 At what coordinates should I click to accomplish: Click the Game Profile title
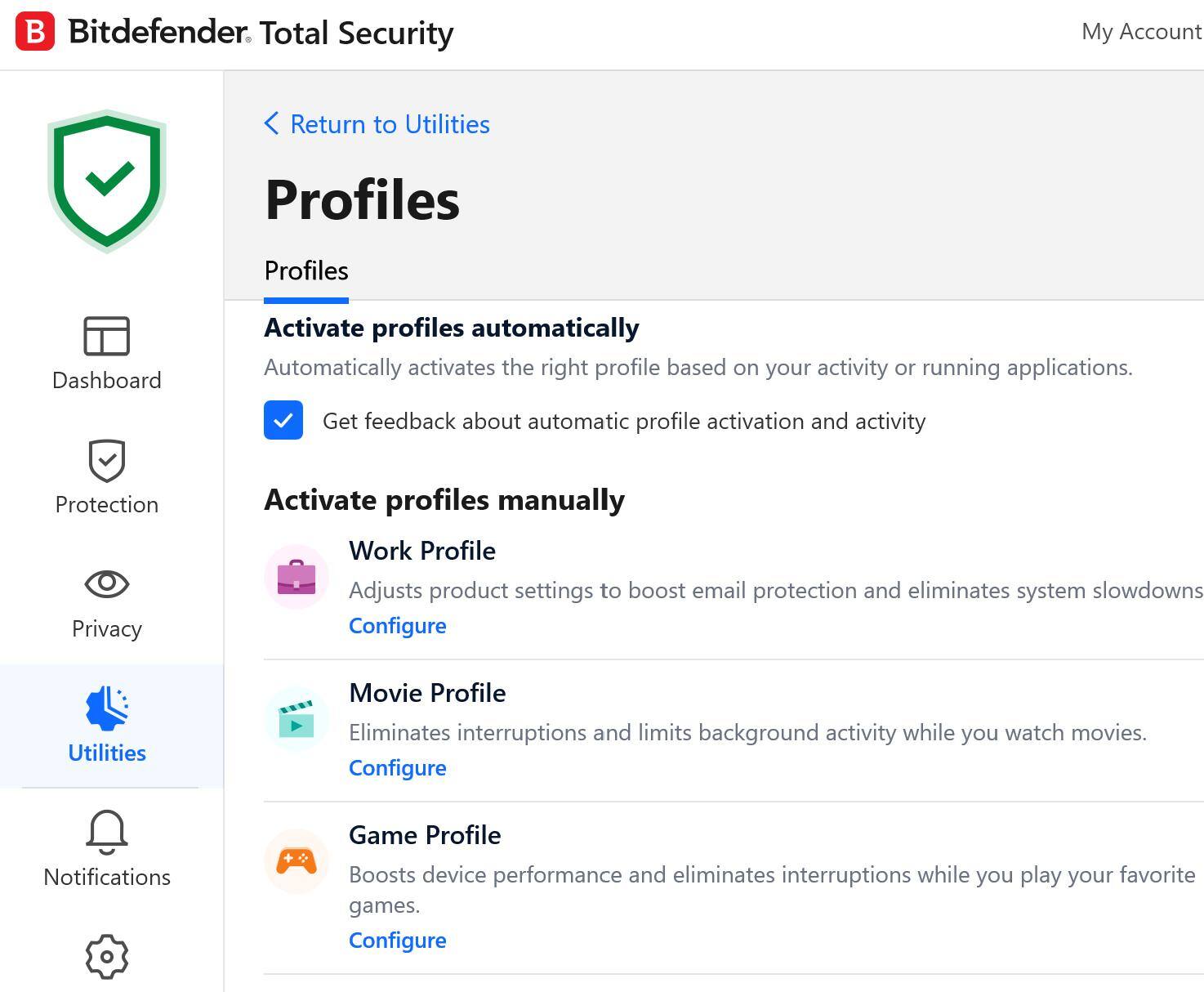pos(425,835)
